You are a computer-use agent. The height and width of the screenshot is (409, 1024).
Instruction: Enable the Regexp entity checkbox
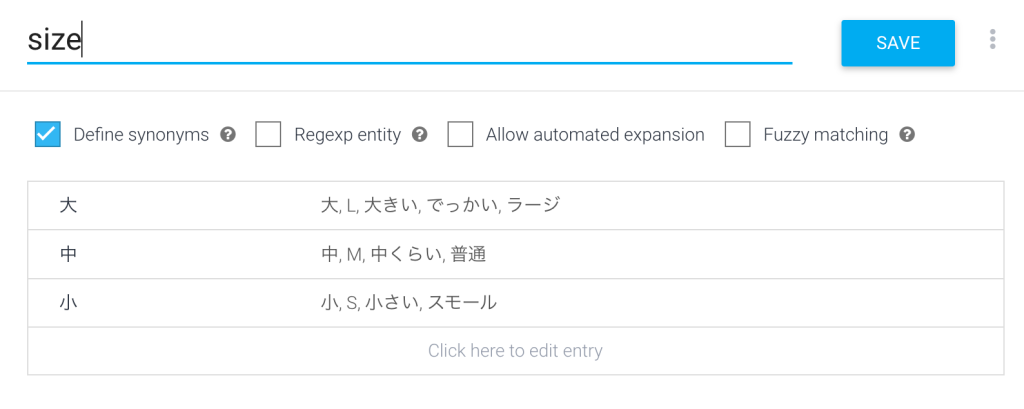(x=268, y=134)
